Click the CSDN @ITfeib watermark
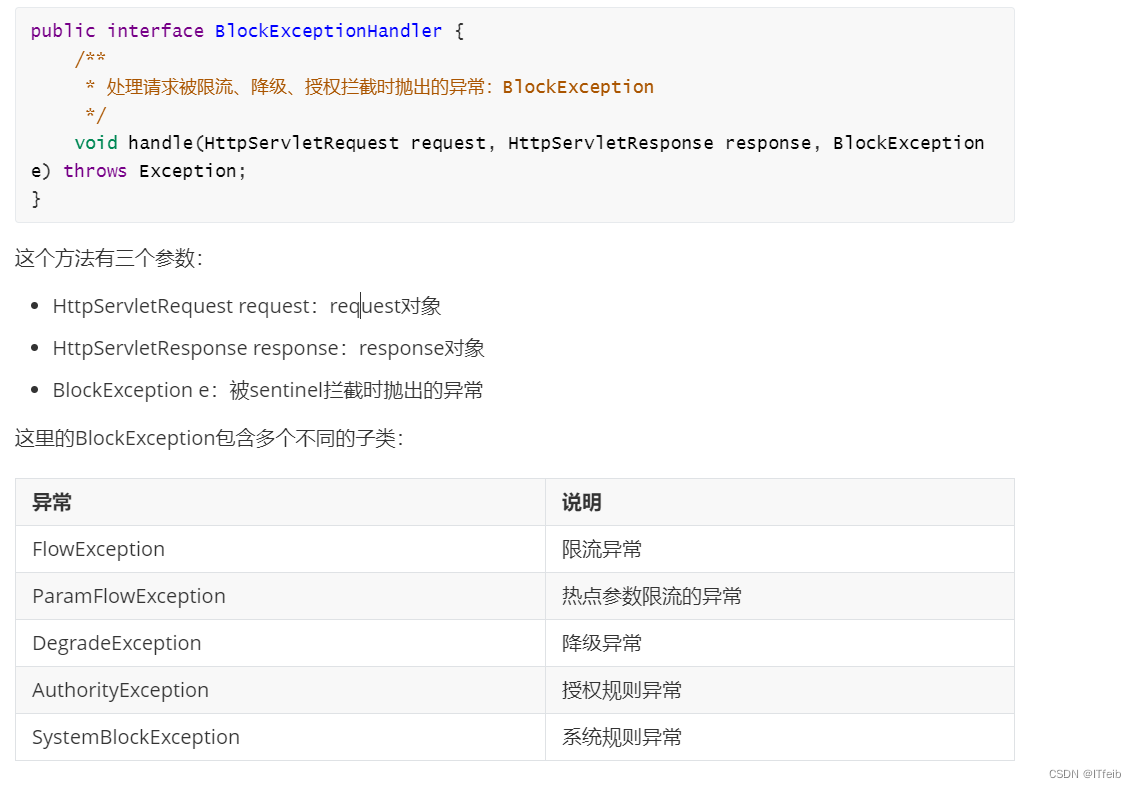This screenshot has height=788, width=1136. pyautogui.click(x=1085, y=774)
